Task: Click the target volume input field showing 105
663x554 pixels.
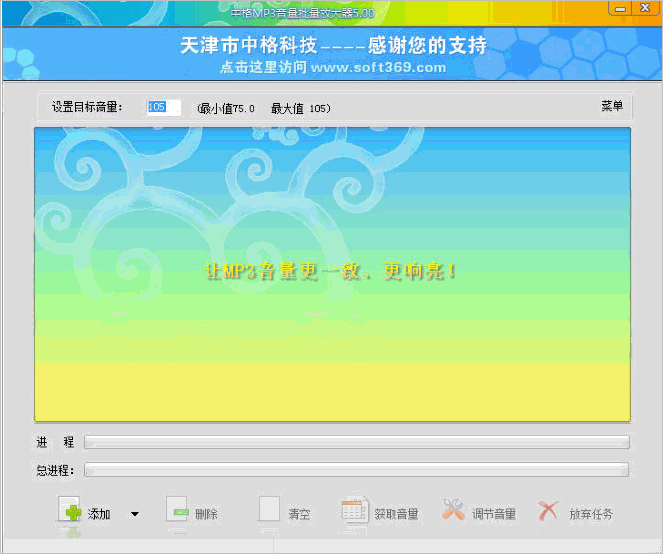Action: (164, 107)
